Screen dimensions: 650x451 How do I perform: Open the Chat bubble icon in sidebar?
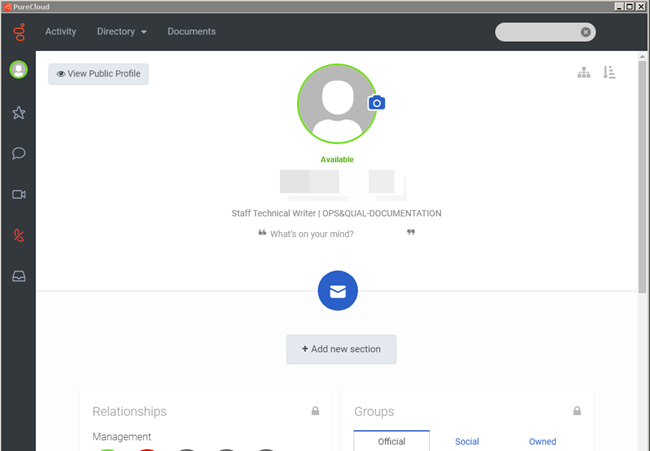(18, 154)
